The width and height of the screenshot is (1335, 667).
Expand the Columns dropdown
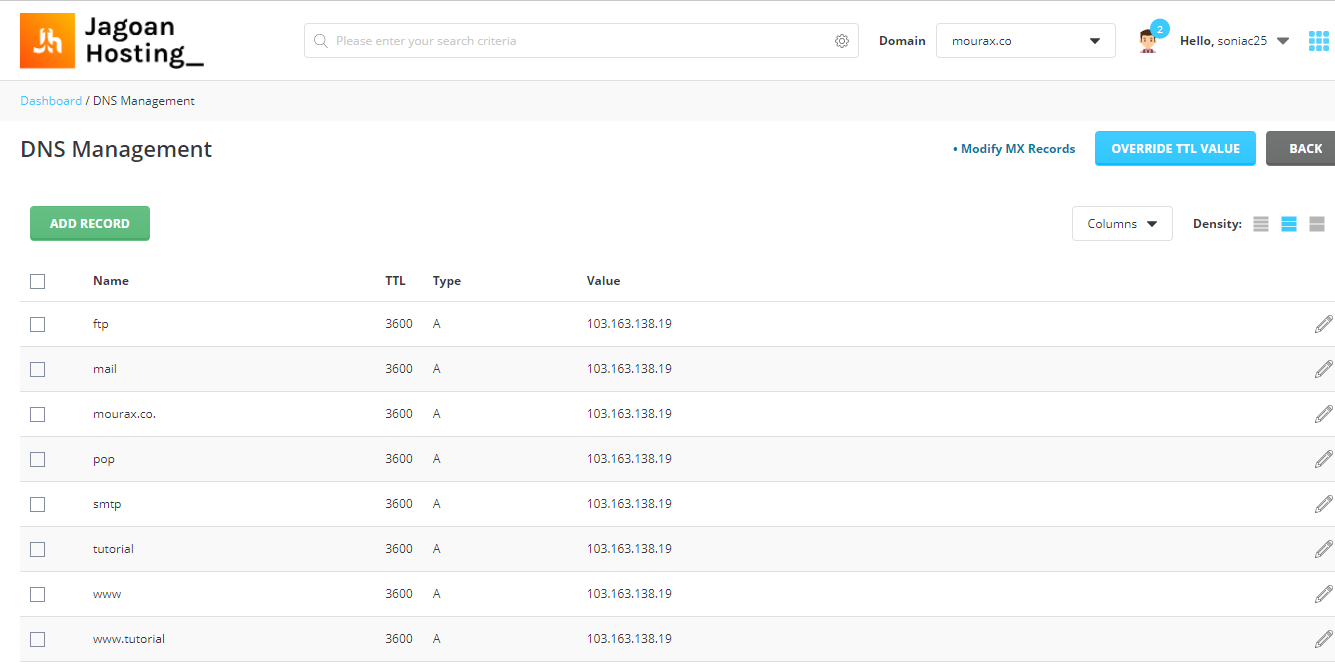coord(1122,224)
